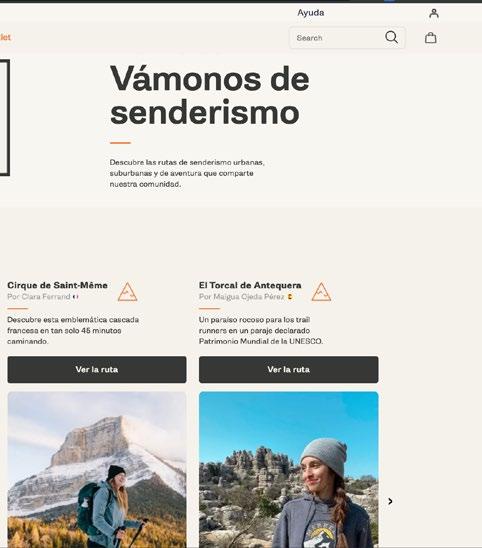Click the mountain icon beside Cirque de Saint-Même
Image resolution: width=482 pixels, height=548 pixels.
128,292
